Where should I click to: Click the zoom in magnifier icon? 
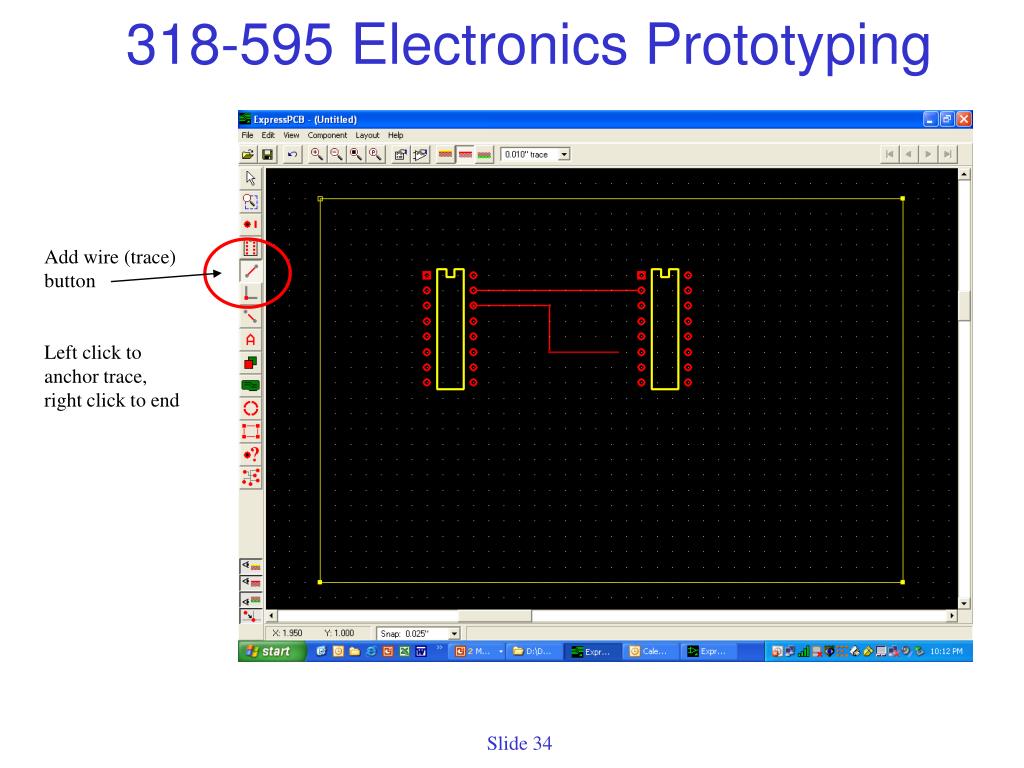(x=317, y=155)
